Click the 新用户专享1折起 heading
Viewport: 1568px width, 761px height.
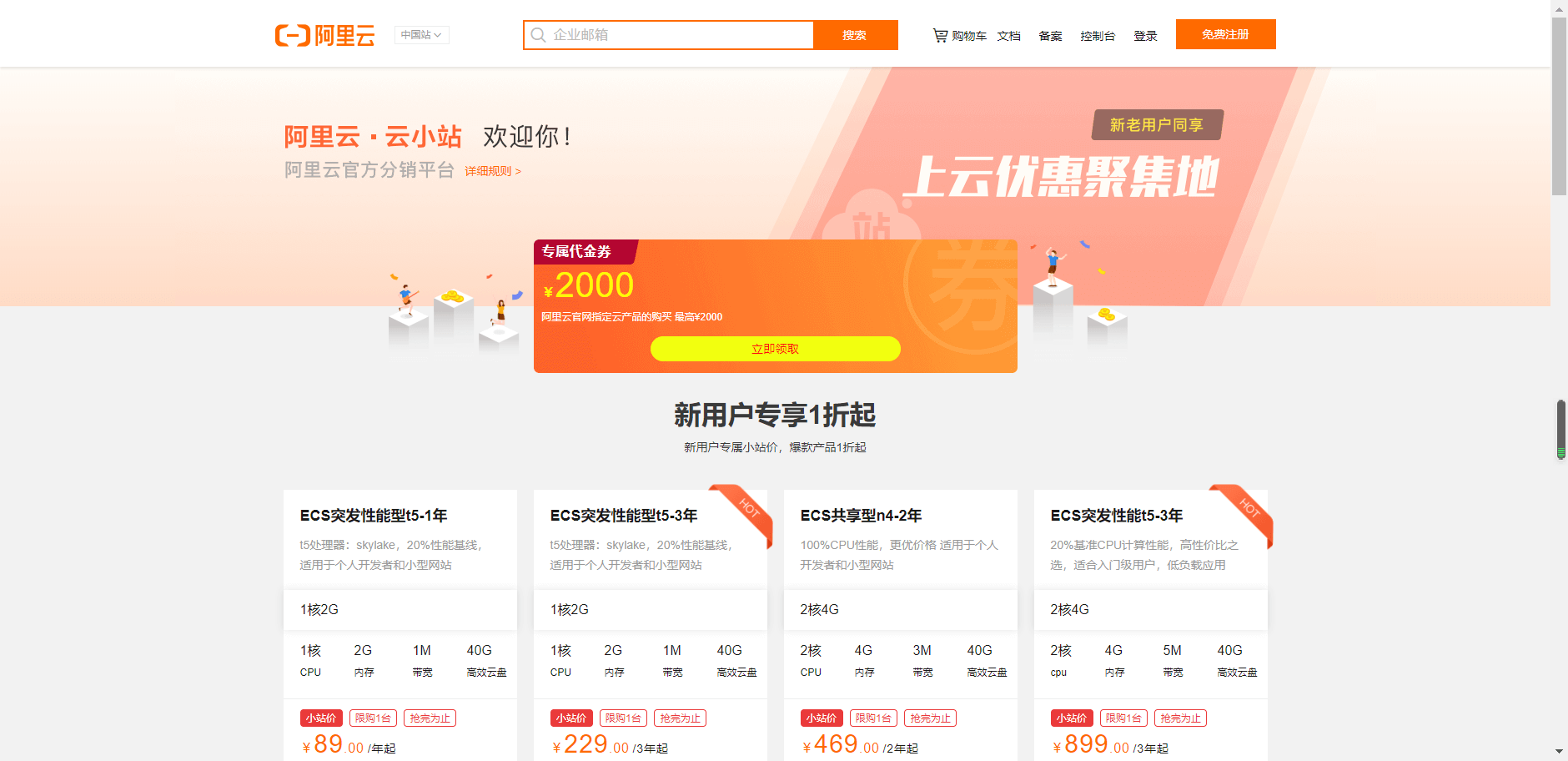click(775, 415)
